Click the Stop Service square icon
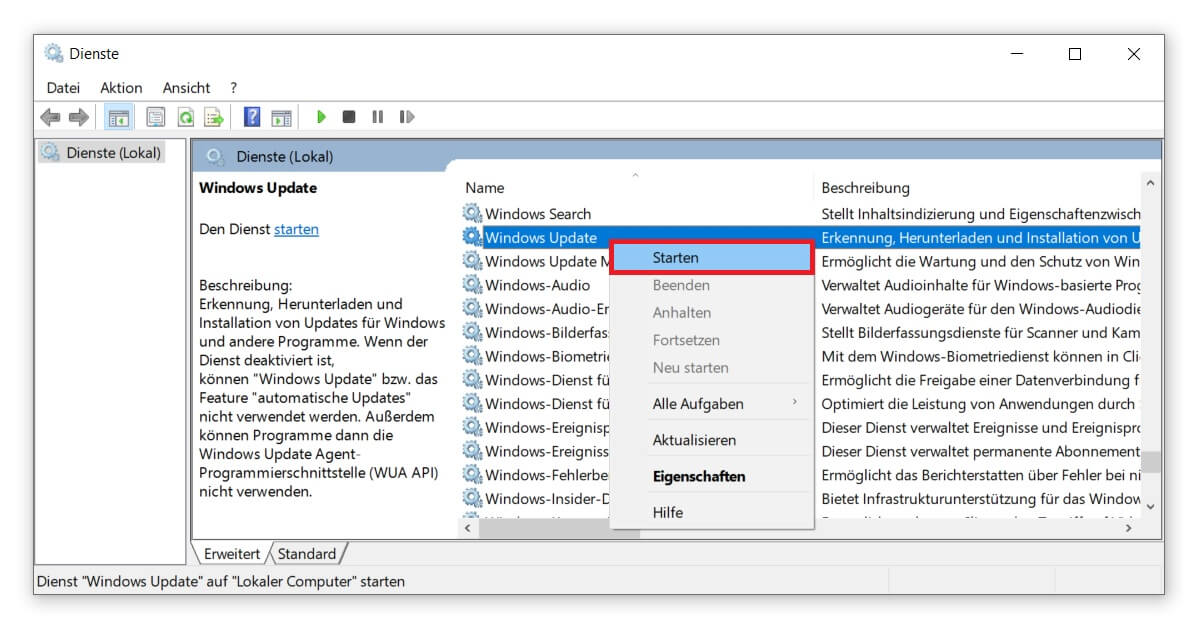 (349, 117)
